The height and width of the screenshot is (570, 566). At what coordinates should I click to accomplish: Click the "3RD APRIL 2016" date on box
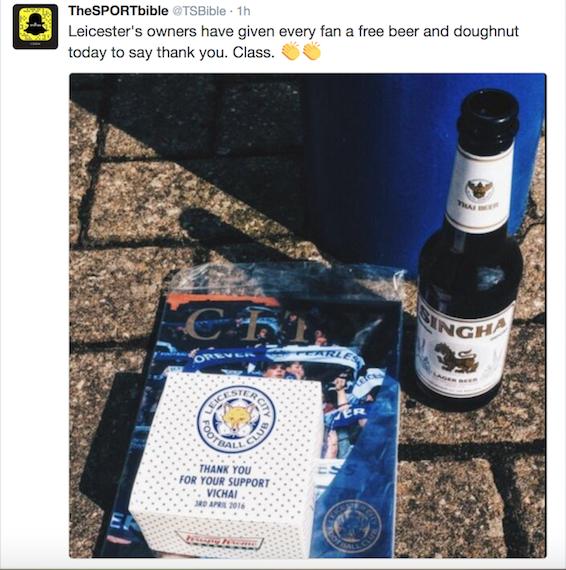220,504
